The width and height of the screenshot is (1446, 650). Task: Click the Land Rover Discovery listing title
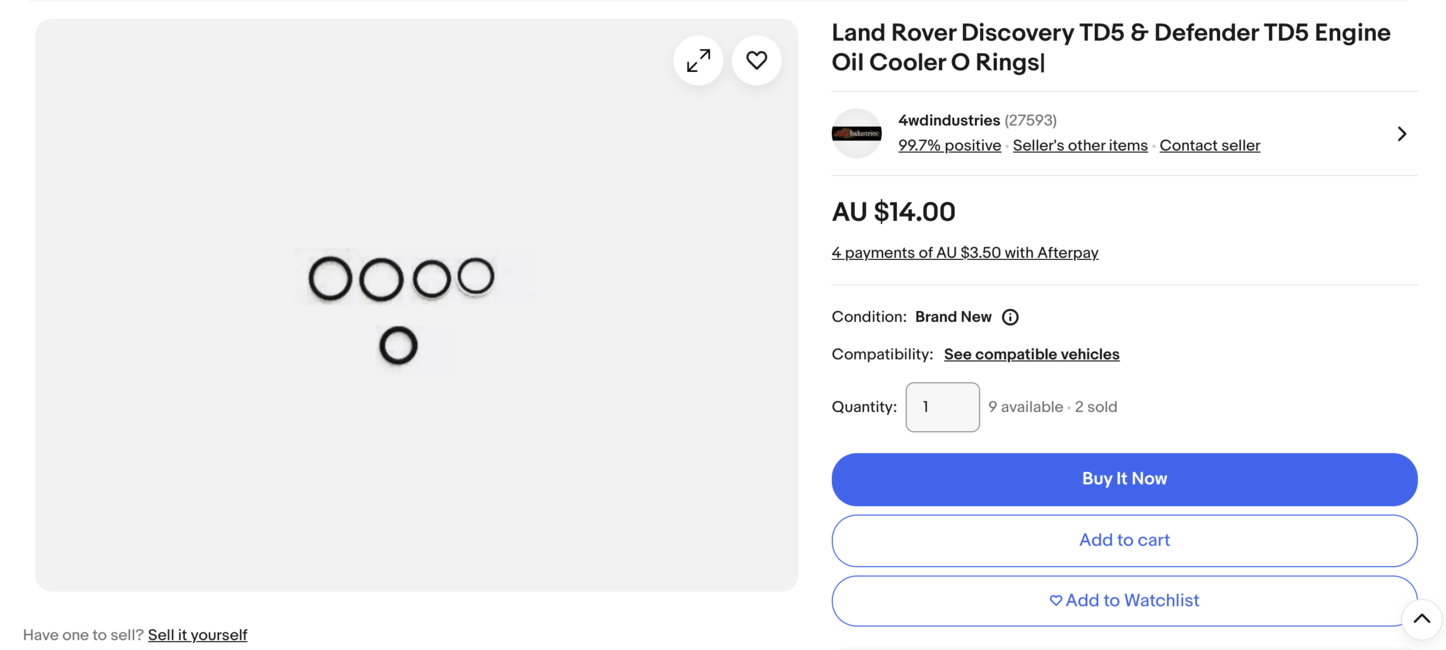pos(1110,47)
